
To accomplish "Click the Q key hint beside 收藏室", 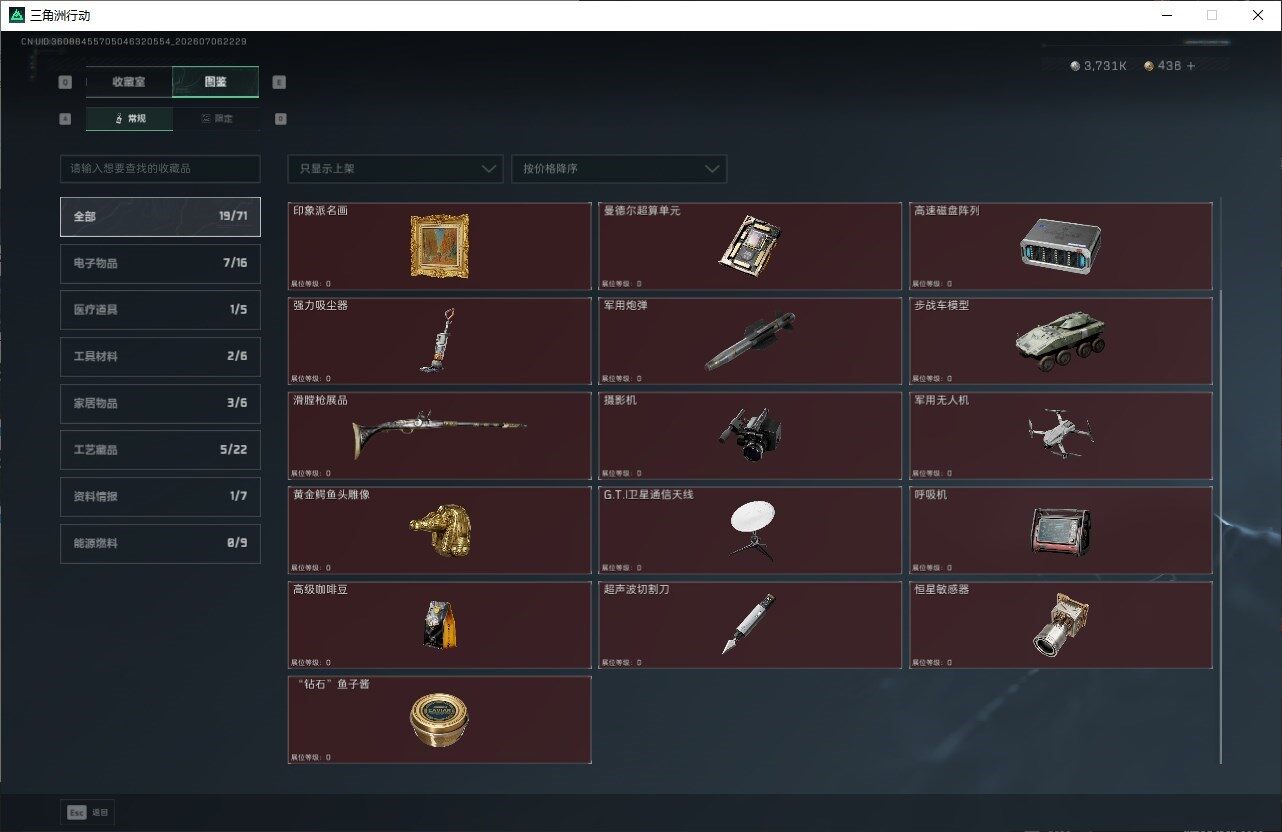I will (x=66, y=83).
